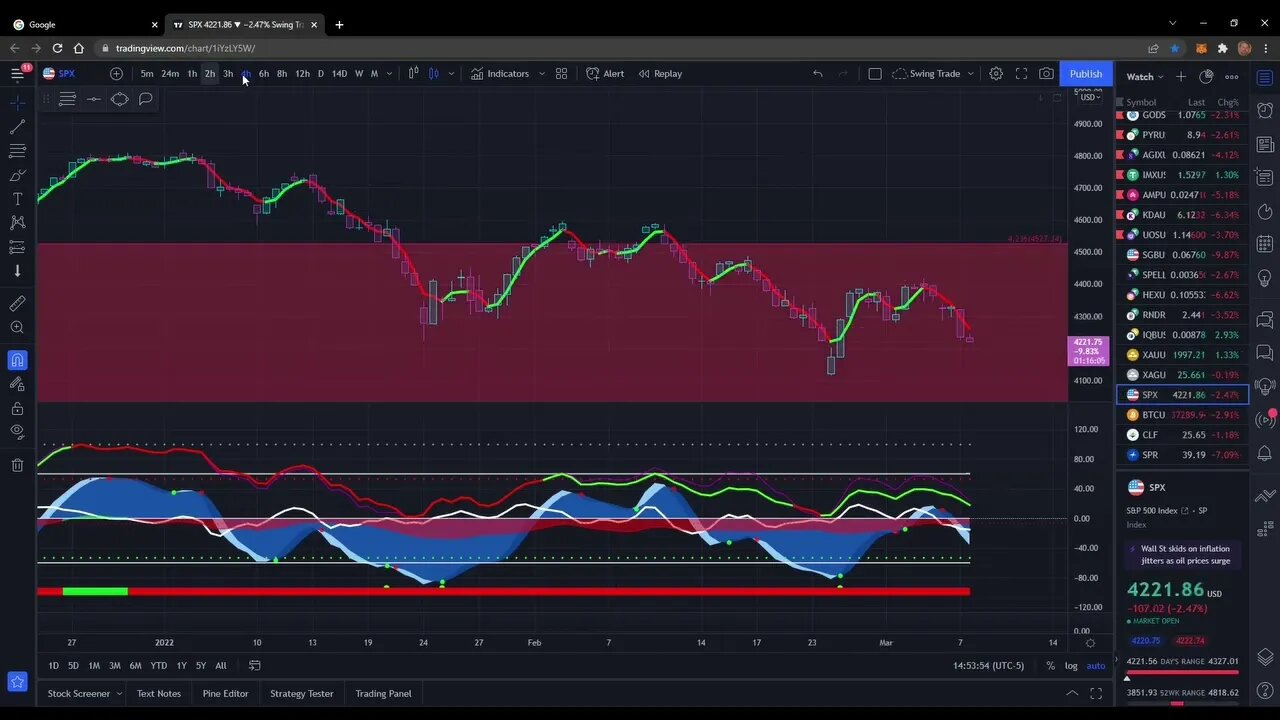The width and height of the screenshot is (1280, 720).
Task: Open the Trading Panel tab
Action: (383, 693)
